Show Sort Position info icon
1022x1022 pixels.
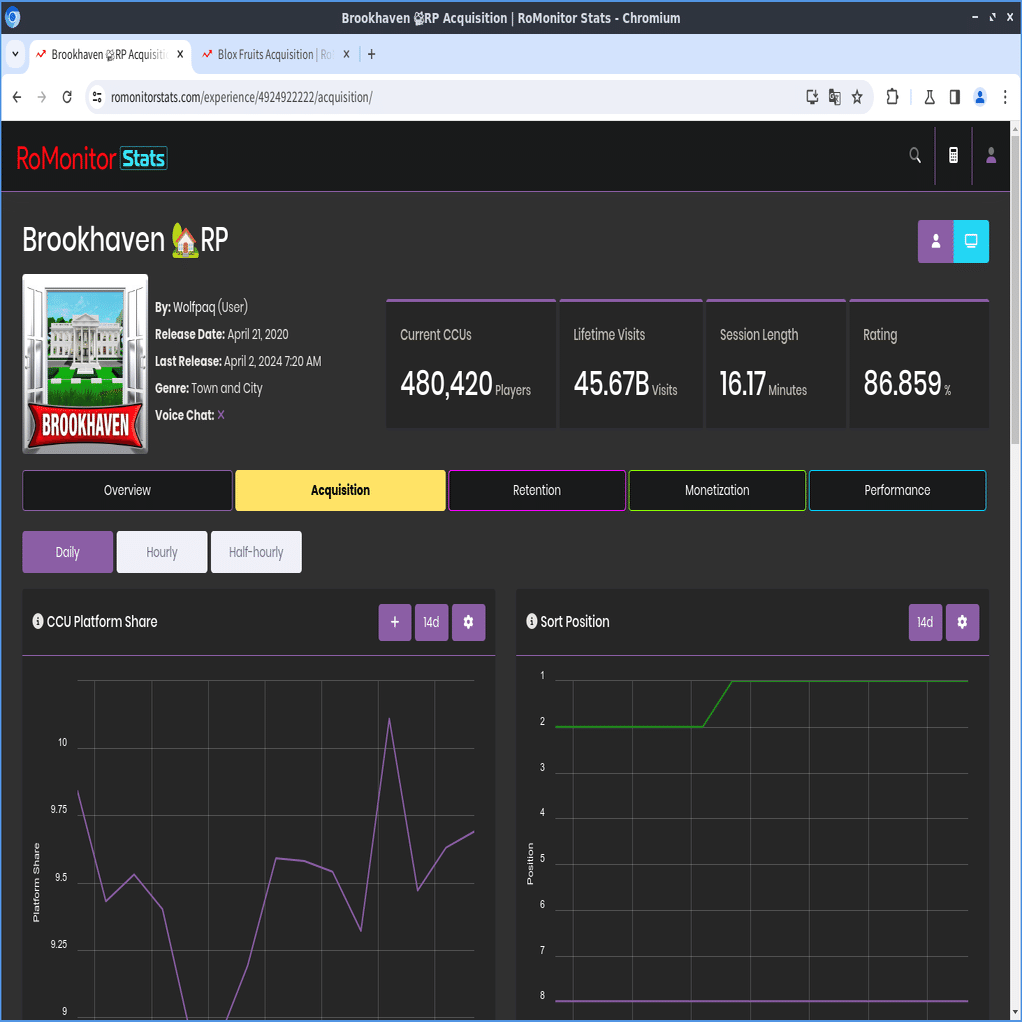[x=531, y=621]
